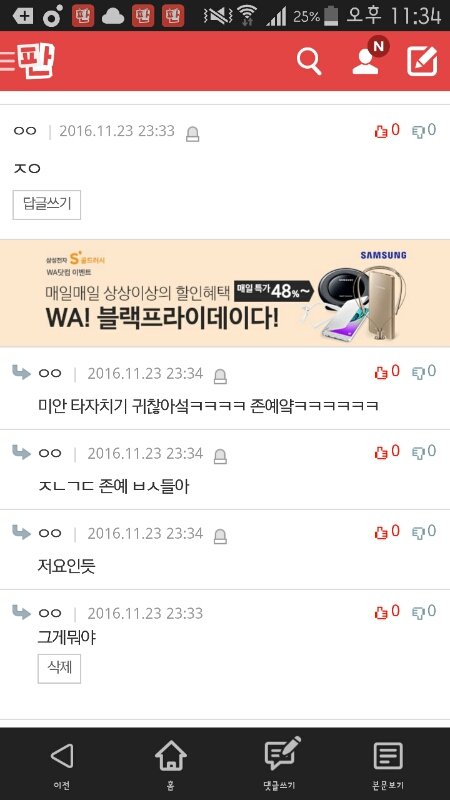450x800 pixels.
Task: Tap the write-post pencil icon in the header
Action: pyautogui.click(x=422, y=61)
